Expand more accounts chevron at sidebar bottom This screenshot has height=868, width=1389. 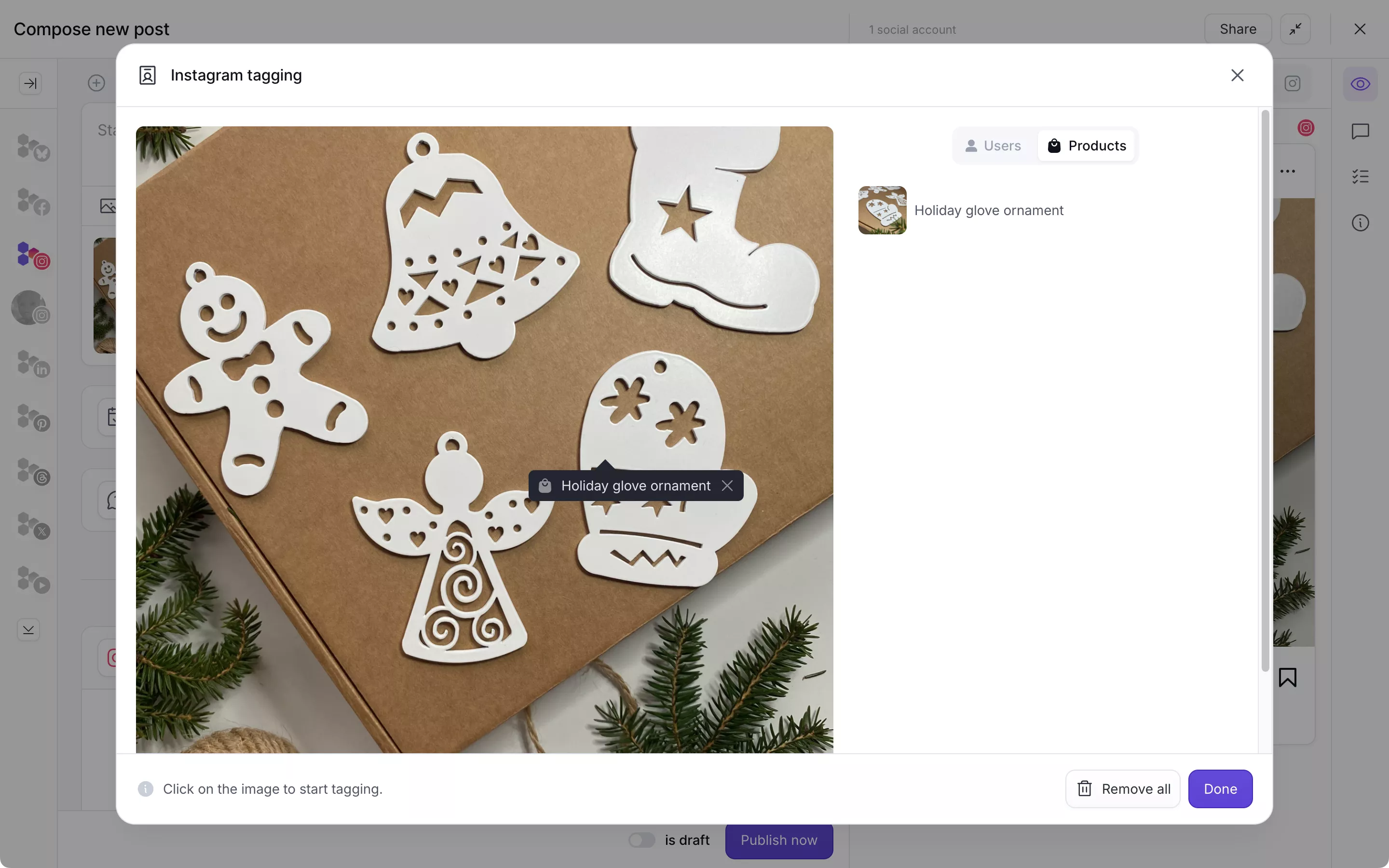click(28, 630)
